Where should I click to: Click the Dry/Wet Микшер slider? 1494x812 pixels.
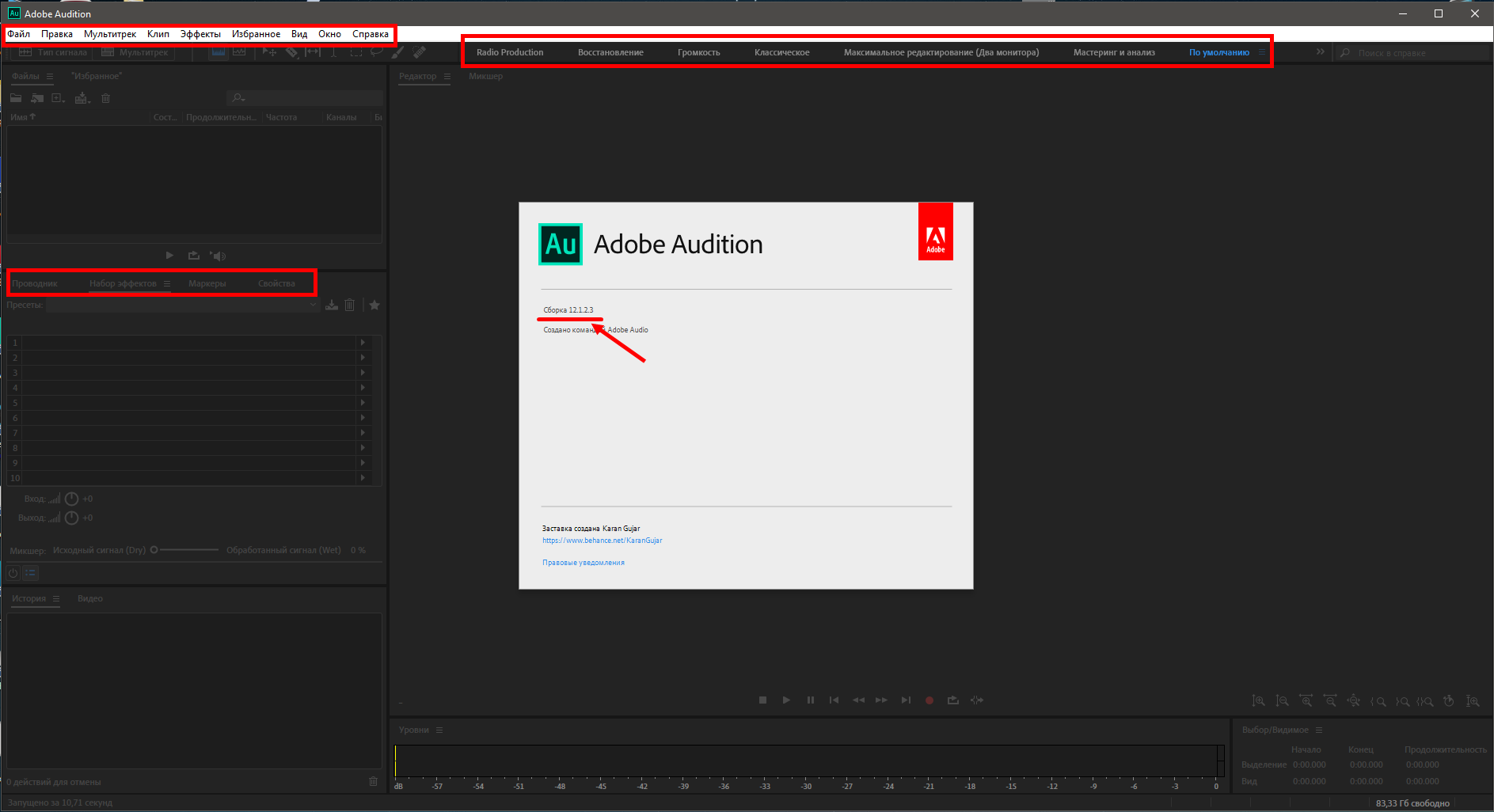(x=184, y=550)
